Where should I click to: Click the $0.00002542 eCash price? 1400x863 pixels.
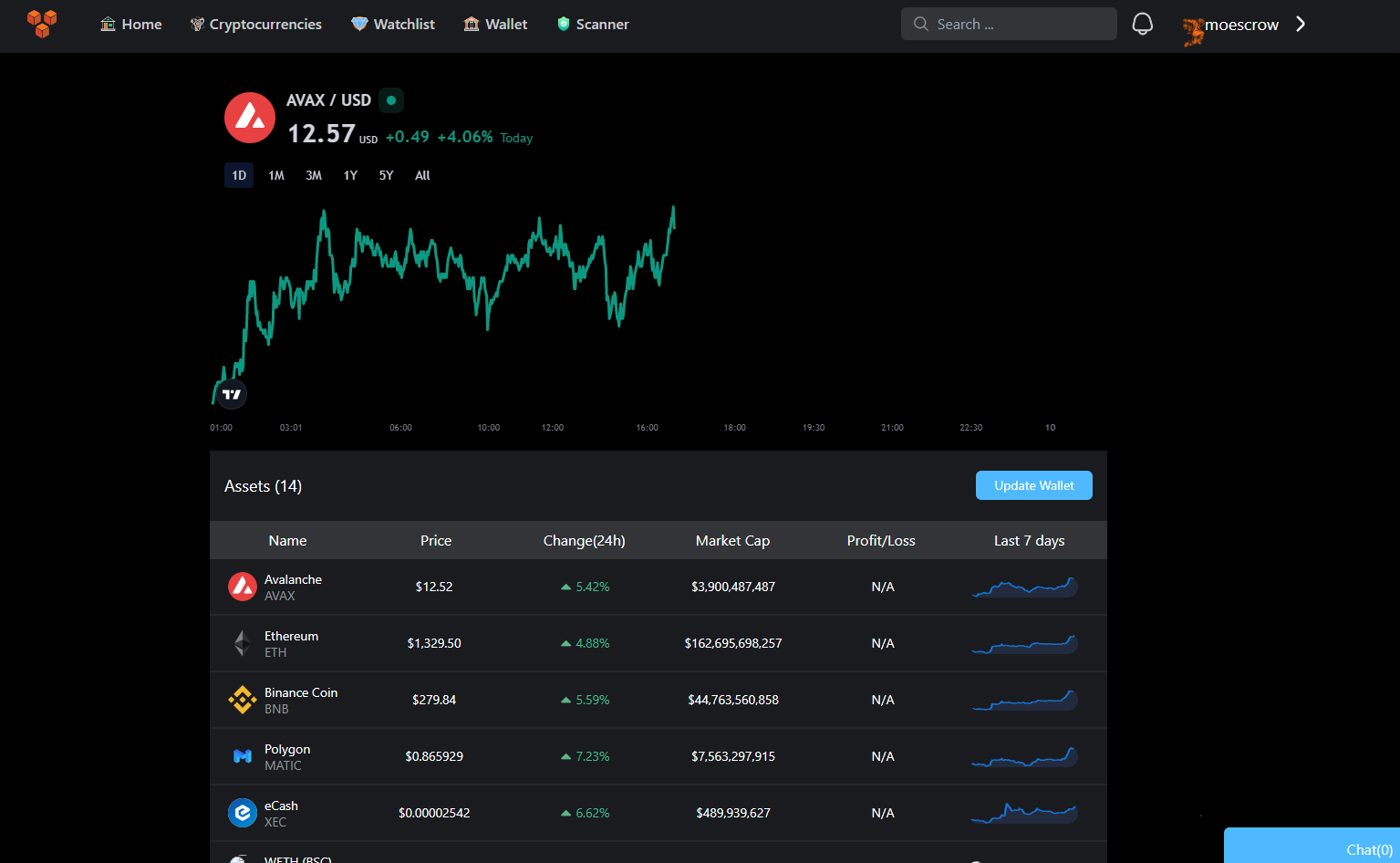tap(434, 813)
